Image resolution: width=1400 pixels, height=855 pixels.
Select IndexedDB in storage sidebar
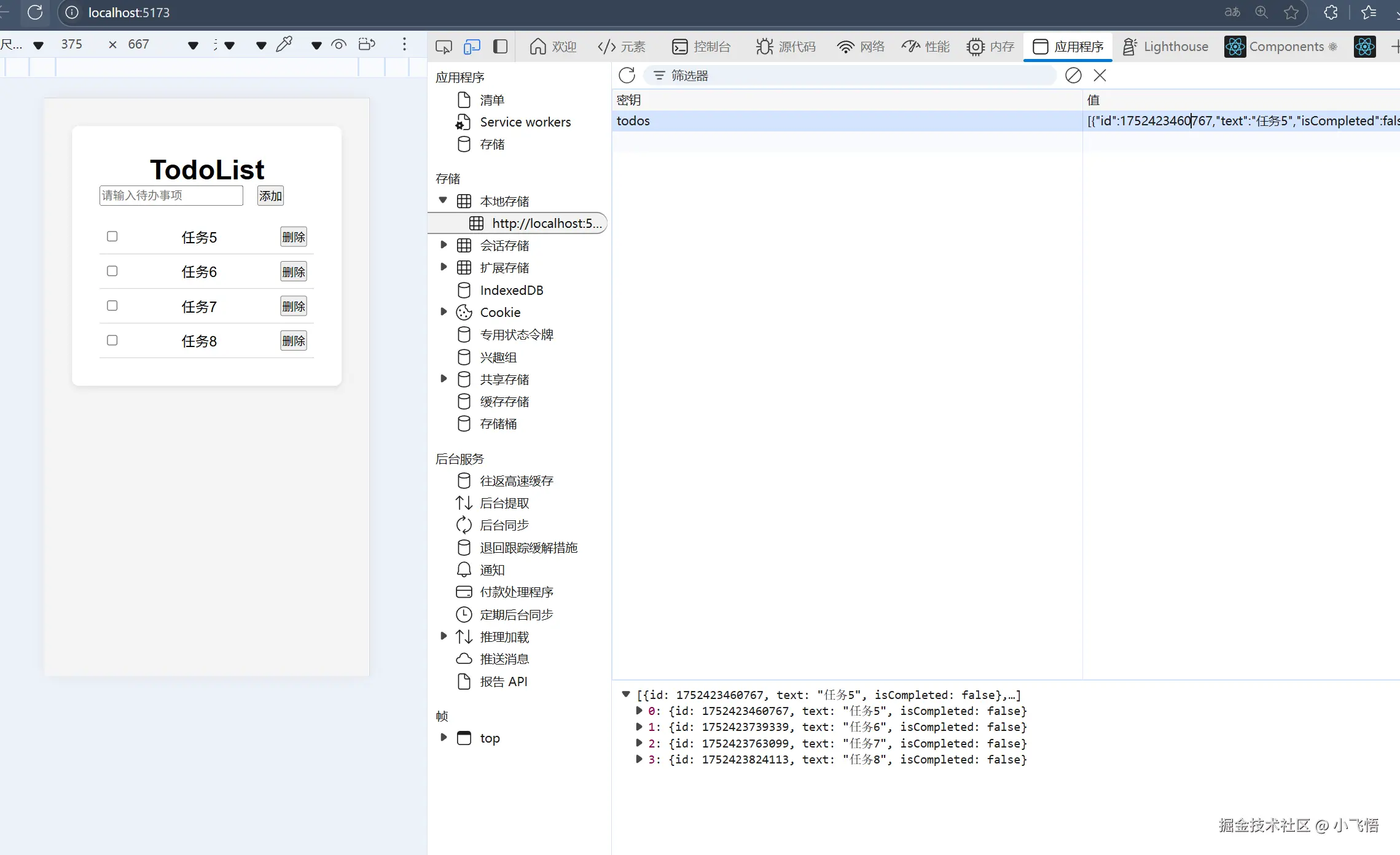click(511, 290)
